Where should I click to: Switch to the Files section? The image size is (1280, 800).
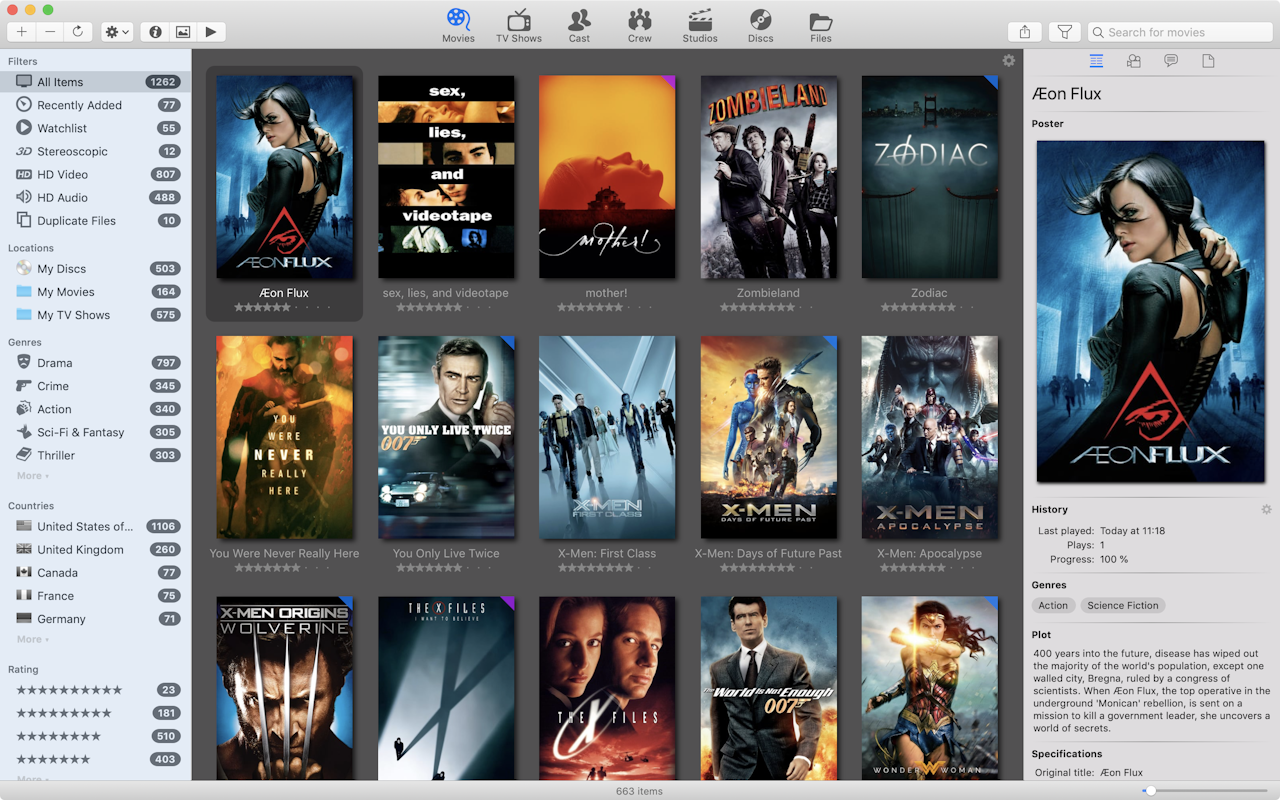click(820, 24)
